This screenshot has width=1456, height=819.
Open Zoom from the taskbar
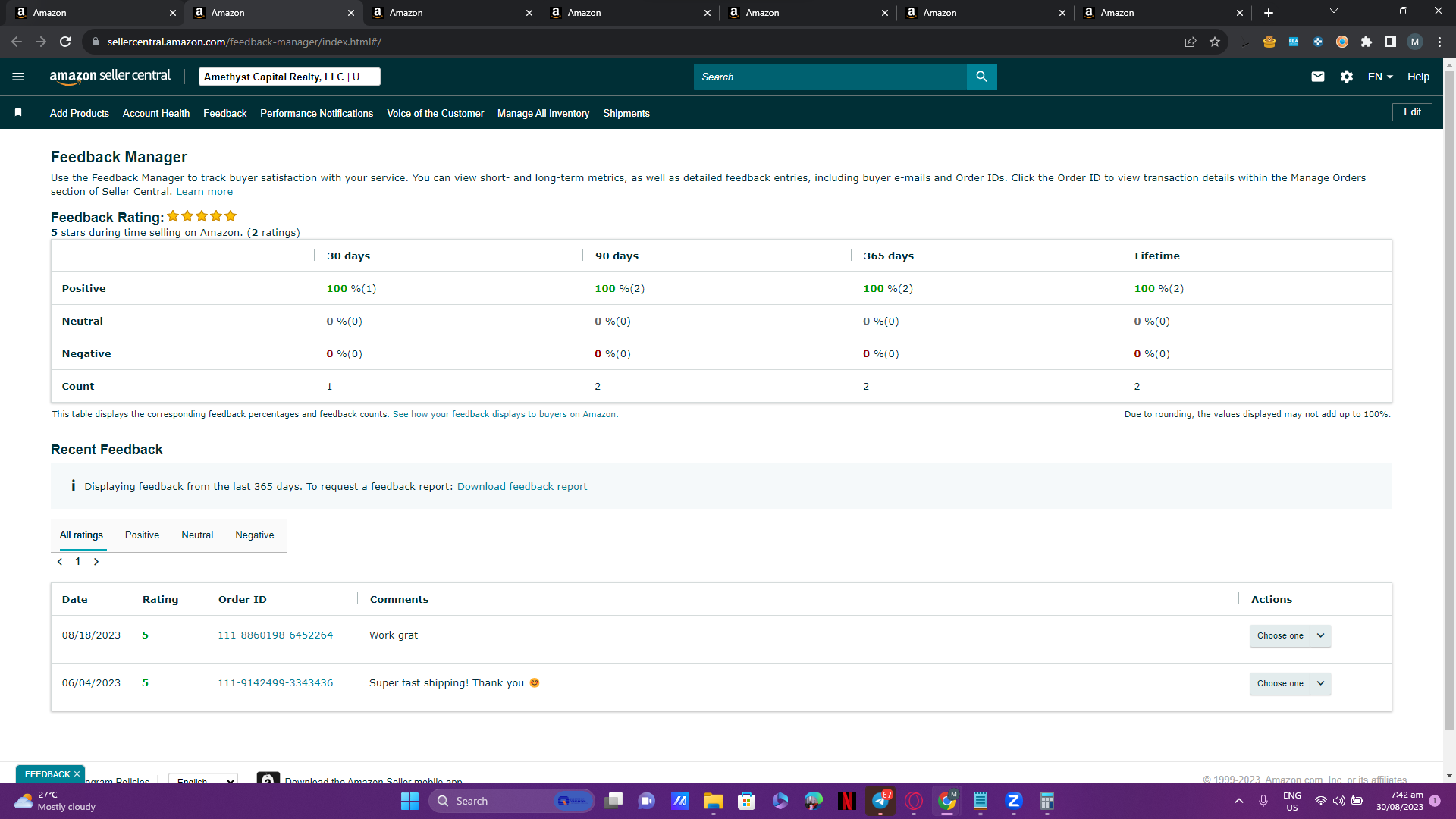click(x=1014, y=801)
